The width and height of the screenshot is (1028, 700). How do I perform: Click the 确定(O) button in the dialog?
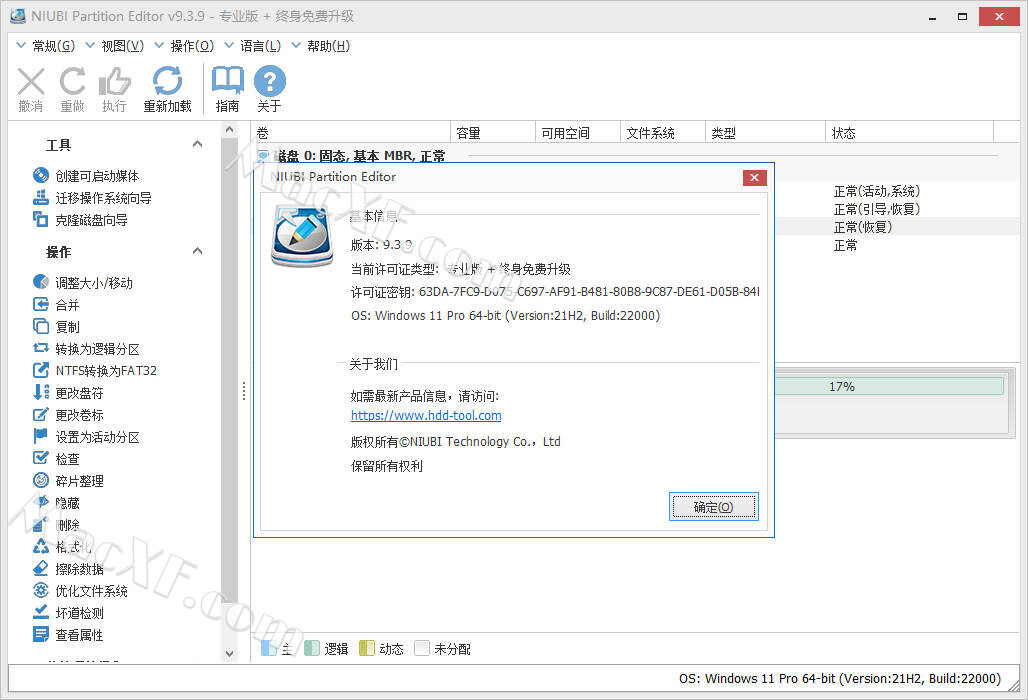point(713,506)
